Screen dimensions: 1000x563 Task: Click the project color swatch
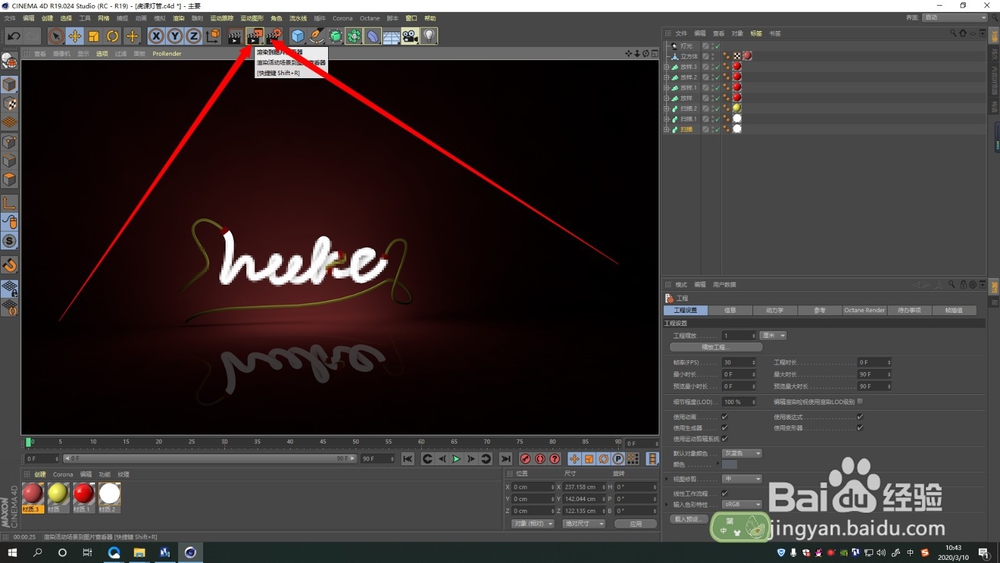(x=730, y=465)
